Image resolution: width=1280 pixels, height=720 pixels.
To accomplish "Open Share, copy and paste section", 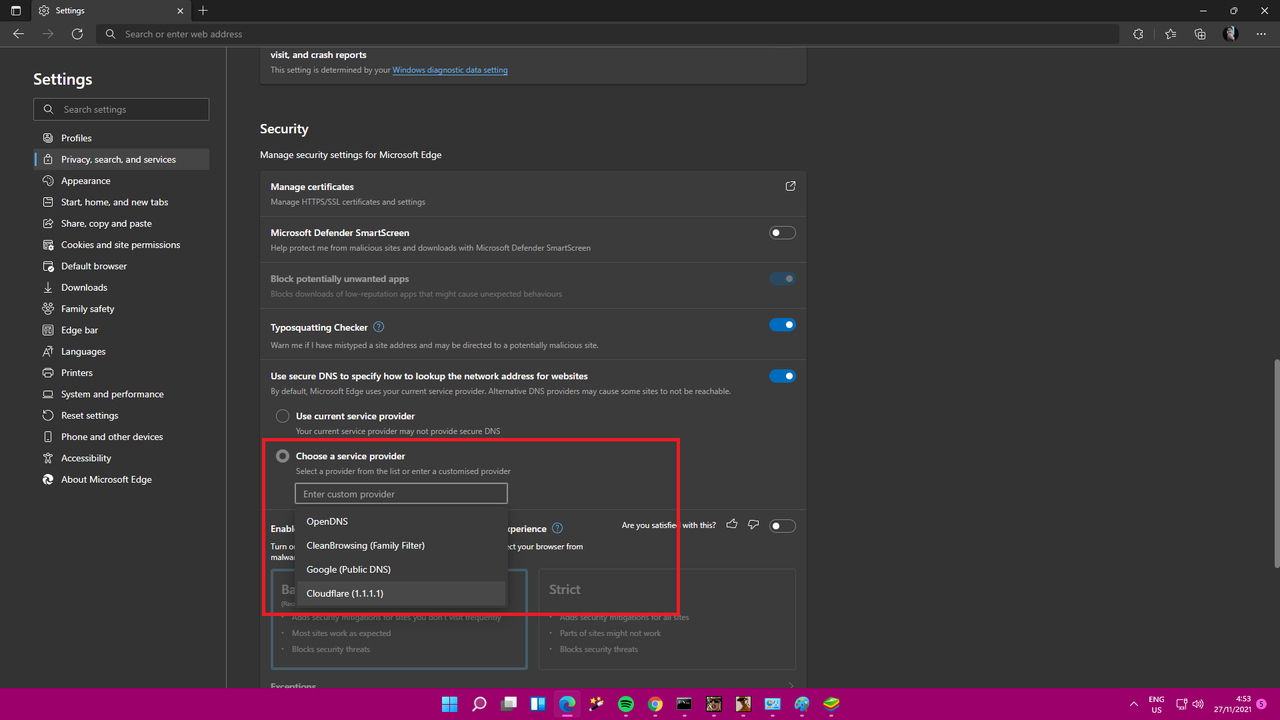I will point(121,223).
